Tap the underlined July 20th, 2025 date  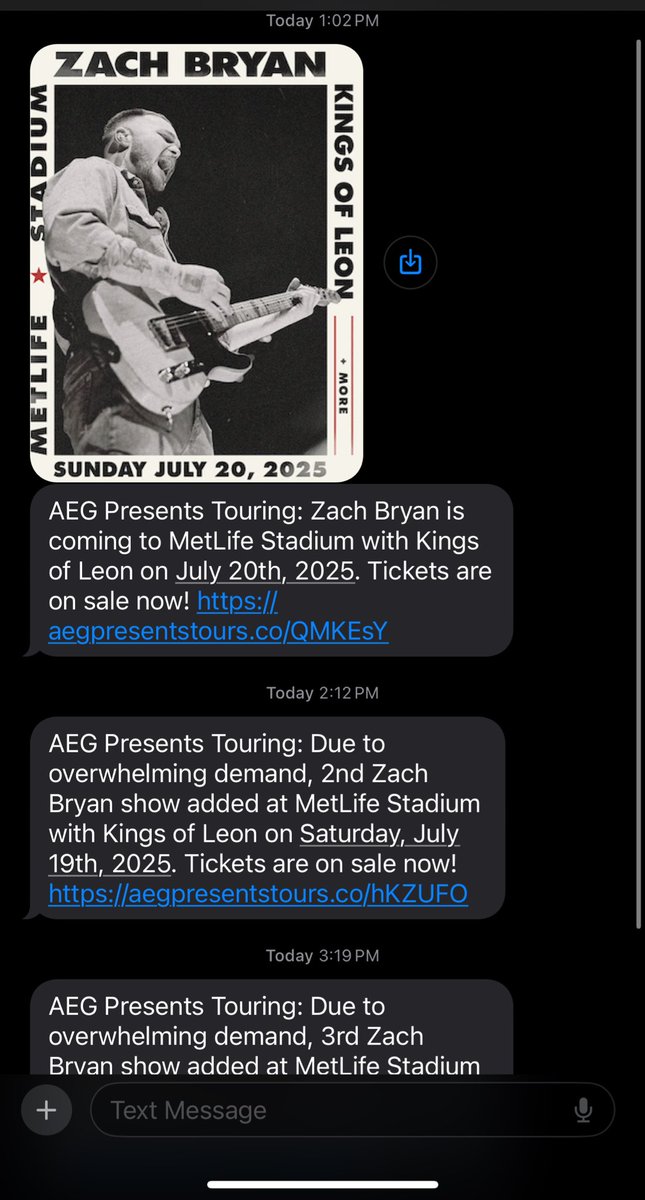tap(263, 573)
